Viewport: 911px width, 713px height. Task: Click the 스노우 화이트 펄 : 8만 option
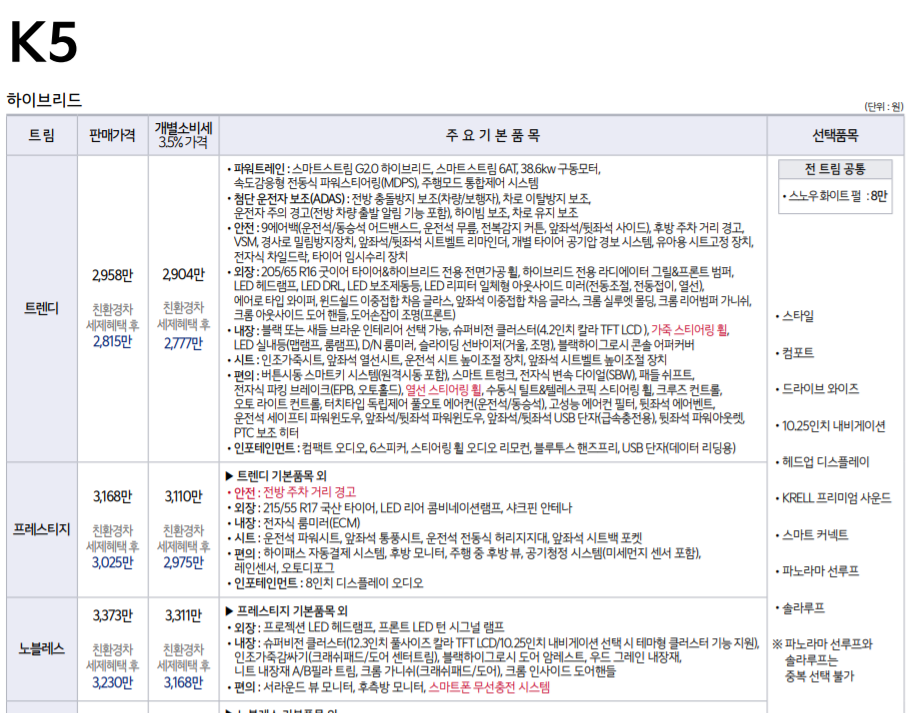point(835,196)
